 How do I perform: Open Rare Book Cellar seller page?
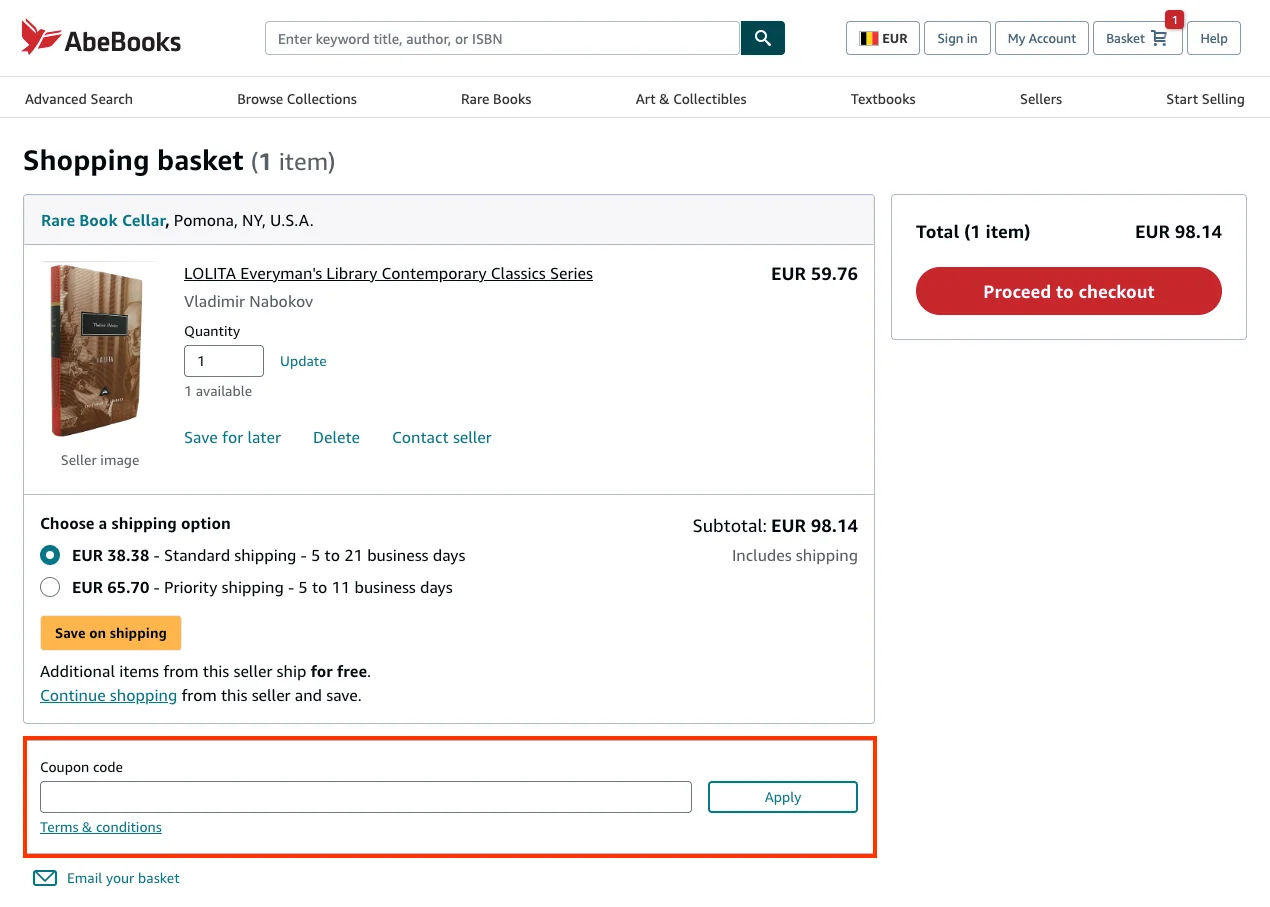(x=103, y=220)
